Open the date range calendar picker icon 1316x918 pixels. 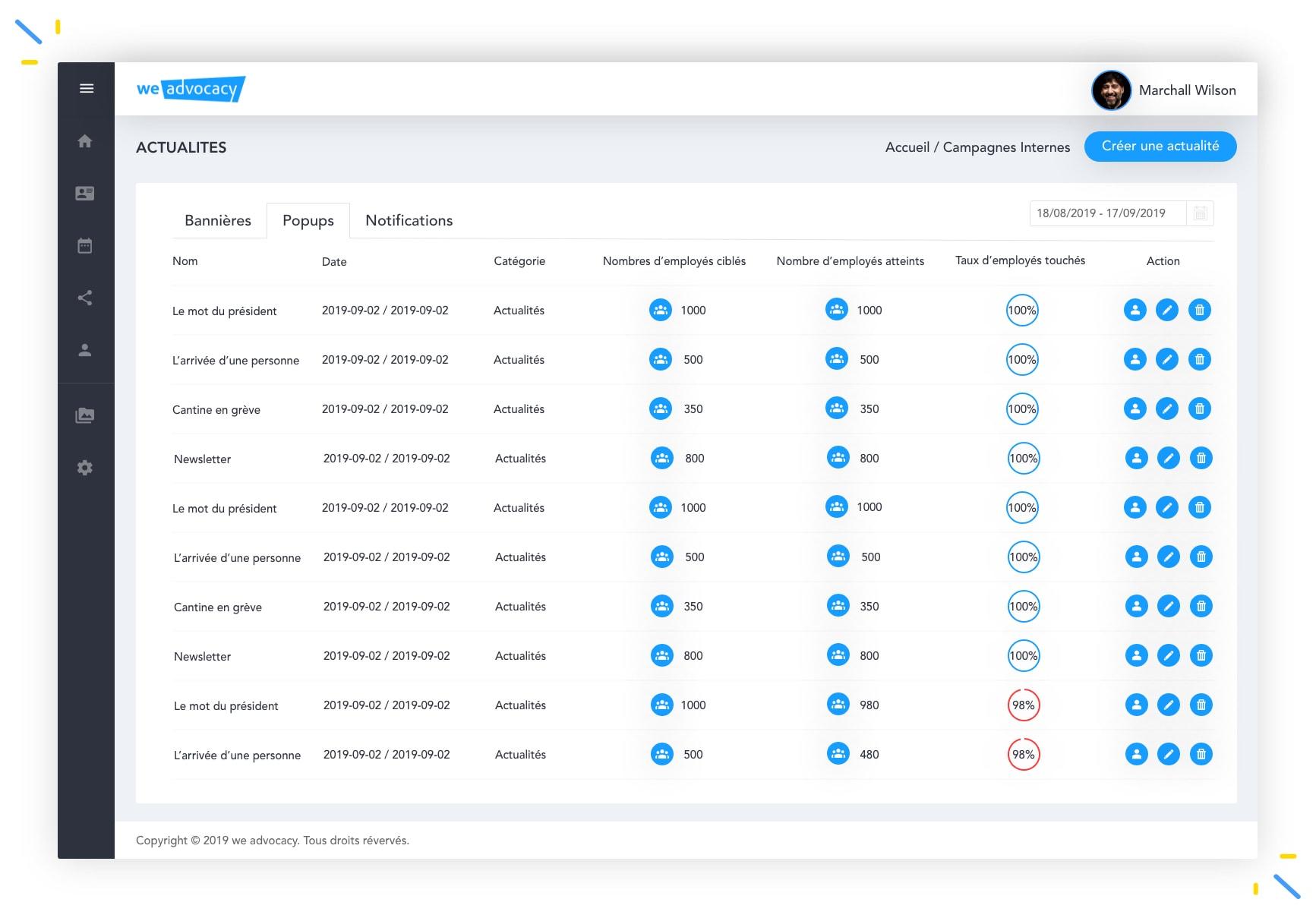[1201, 213]
